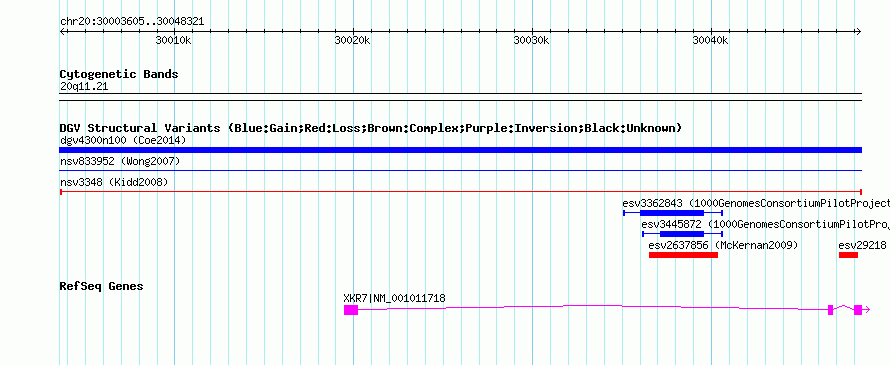Click the 30030k ruler label
Screen dimensions: 890x365
coord(532,41)
